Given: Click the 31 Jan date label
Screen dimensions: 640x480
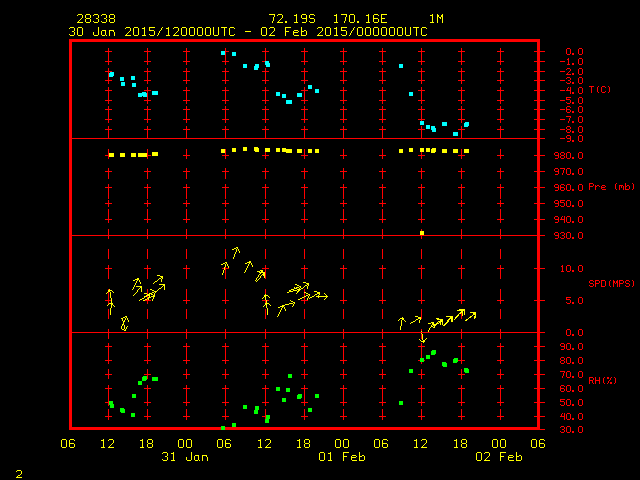Looking at the screenshot, I should click(185, 457).
